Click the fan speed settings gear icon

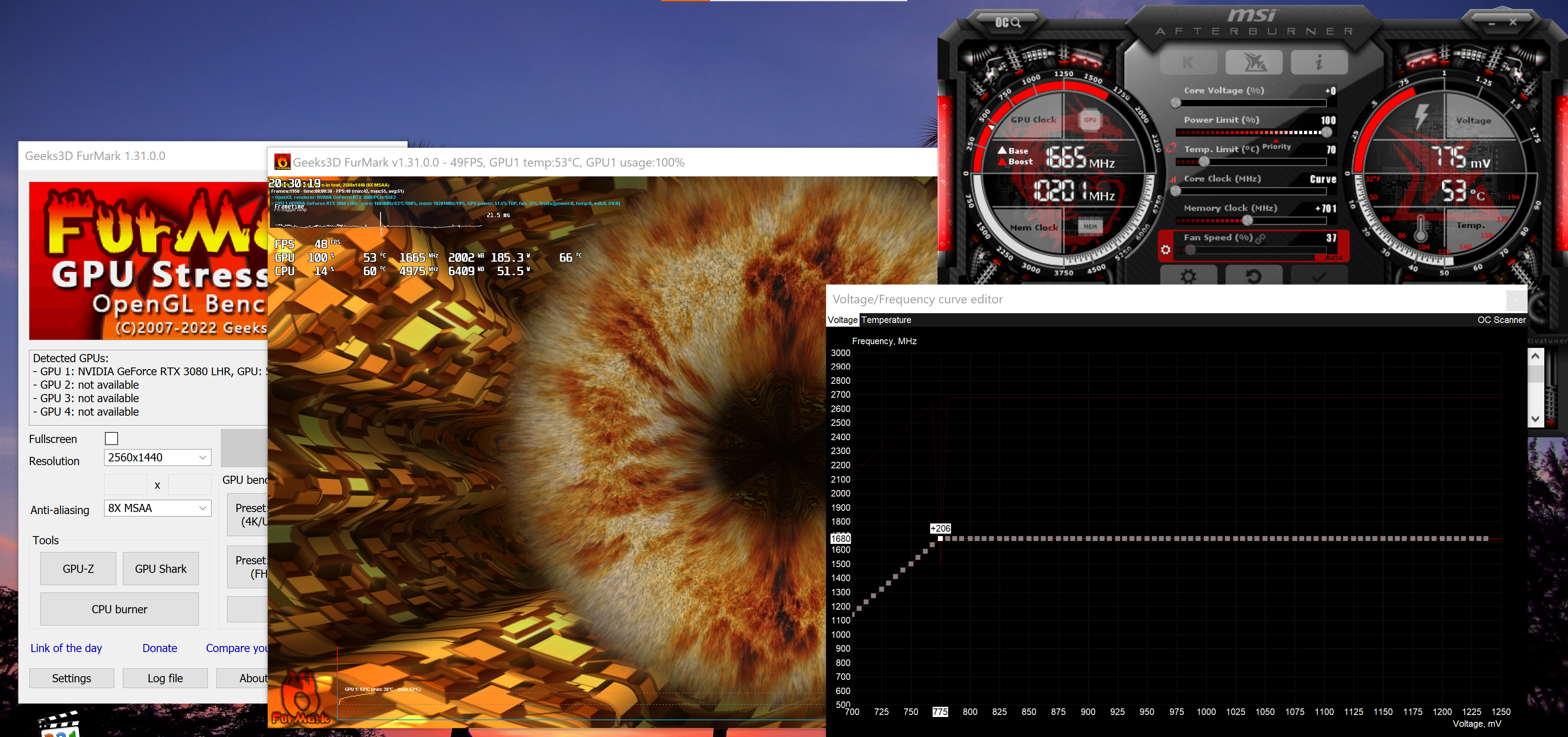point(1166,249)
